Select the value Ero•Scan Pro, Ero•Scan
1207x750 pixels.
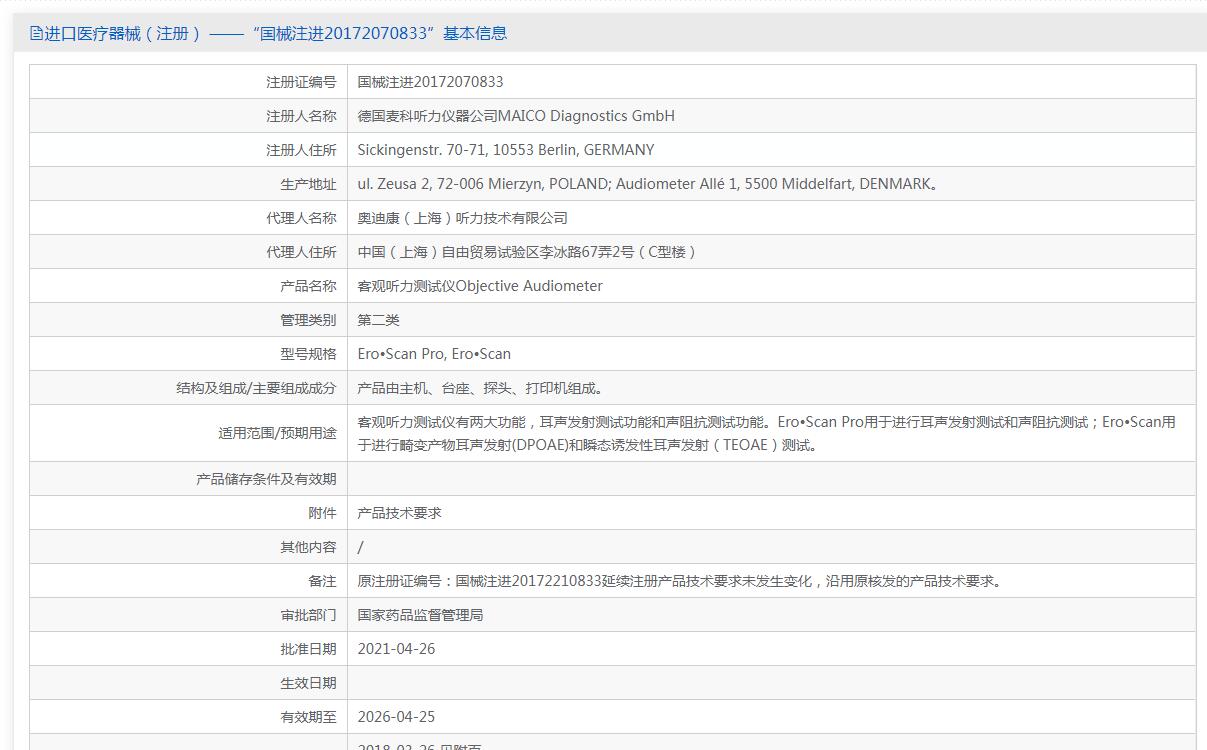[434, 354]
